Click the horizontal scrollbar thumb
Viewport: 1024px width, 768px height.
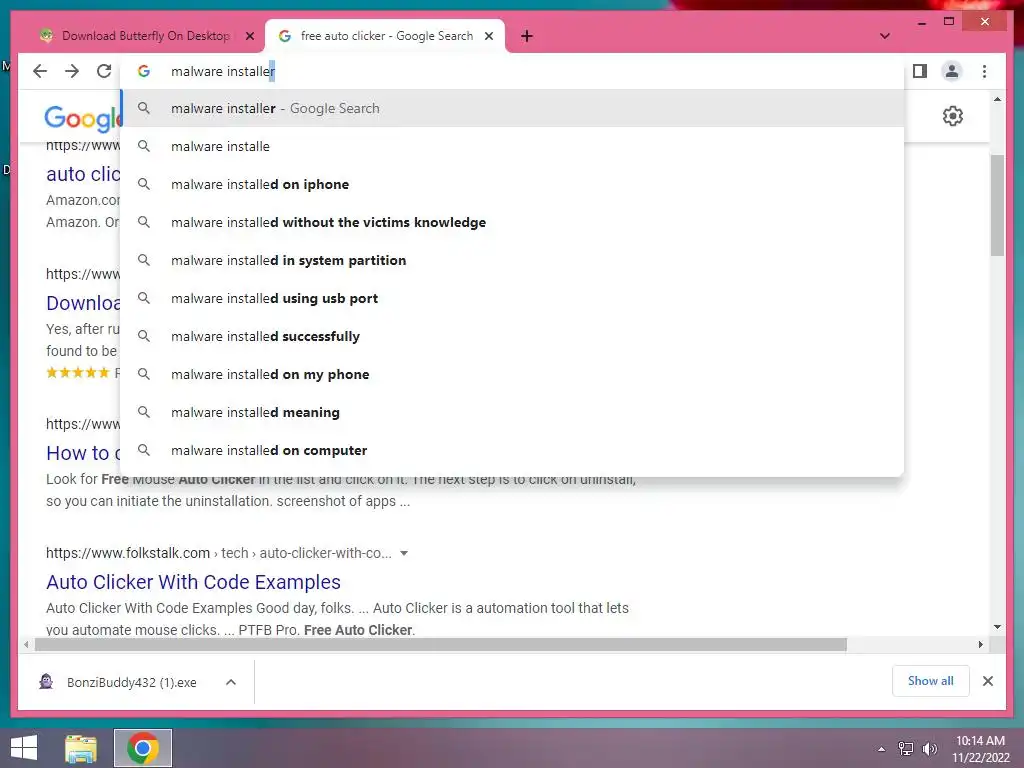[x=441, y=645]
